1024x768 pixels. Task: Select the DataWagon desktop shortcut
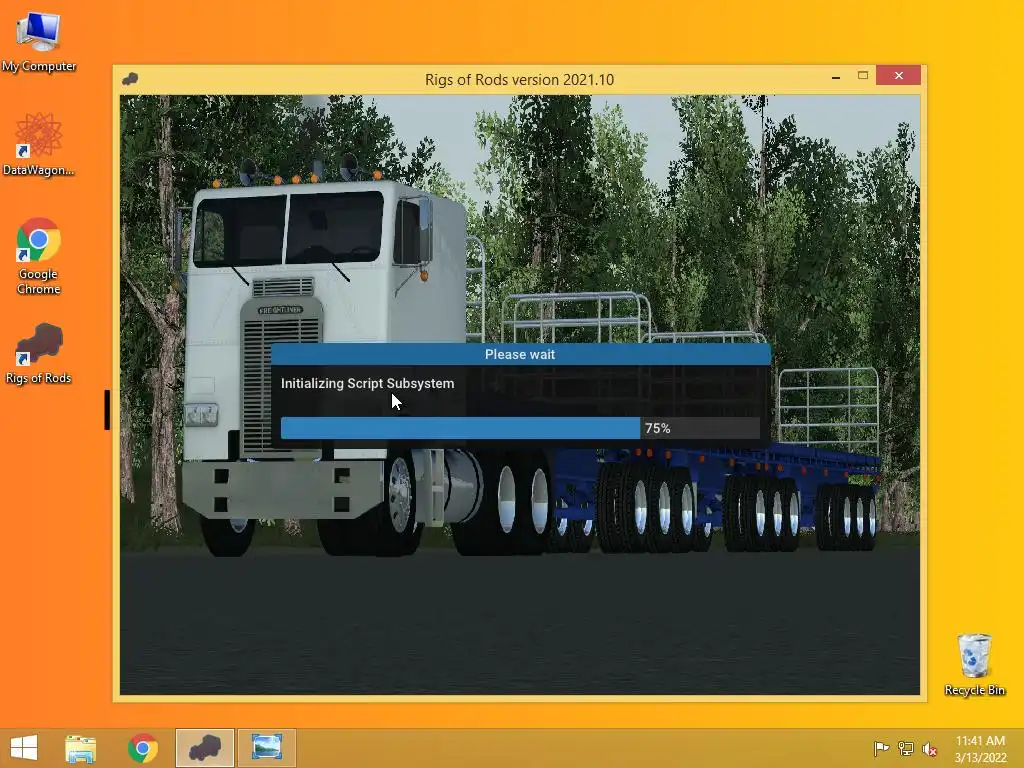(39, 144)
